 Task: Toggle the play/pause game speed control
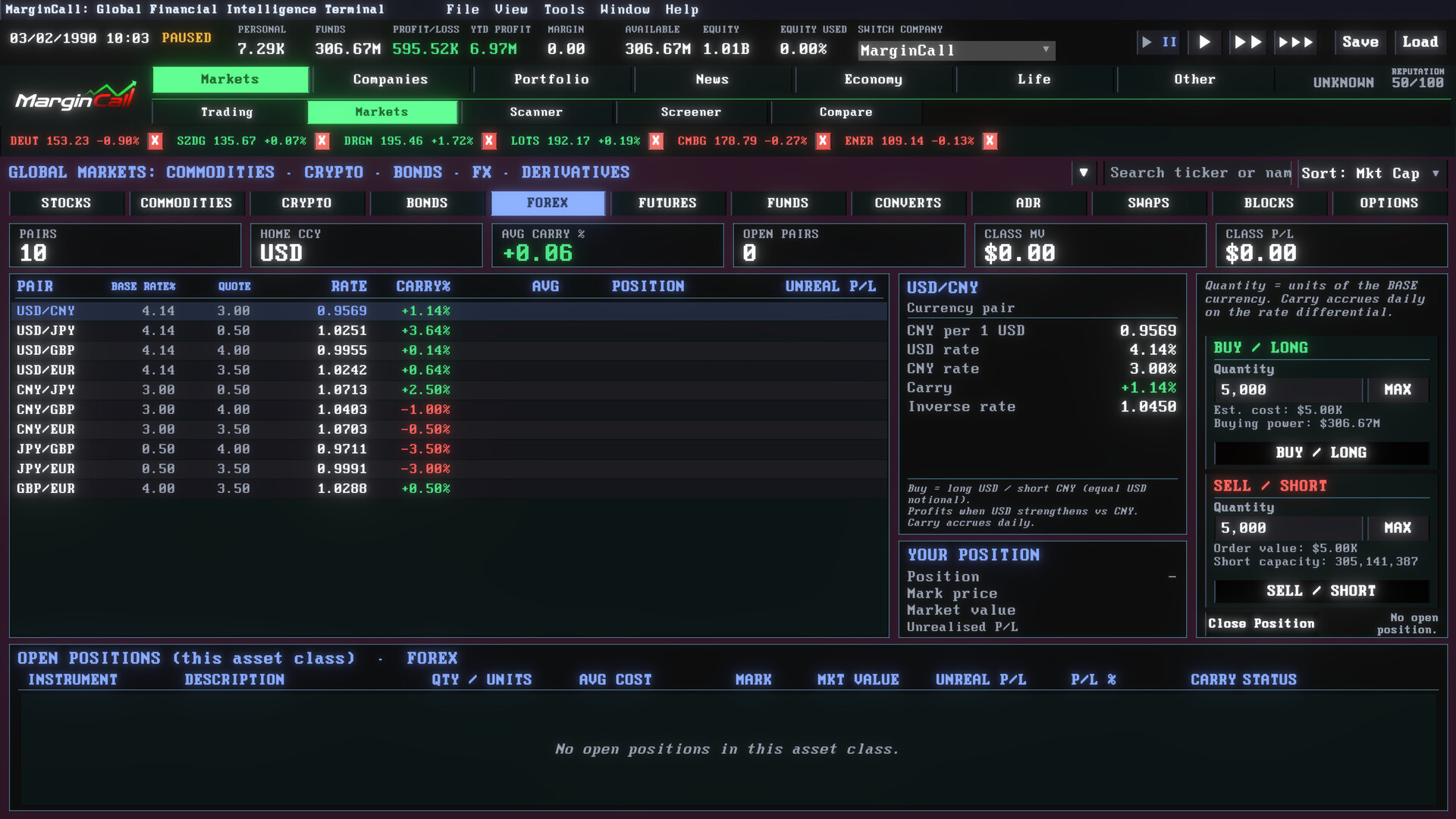click(1159, 42)
